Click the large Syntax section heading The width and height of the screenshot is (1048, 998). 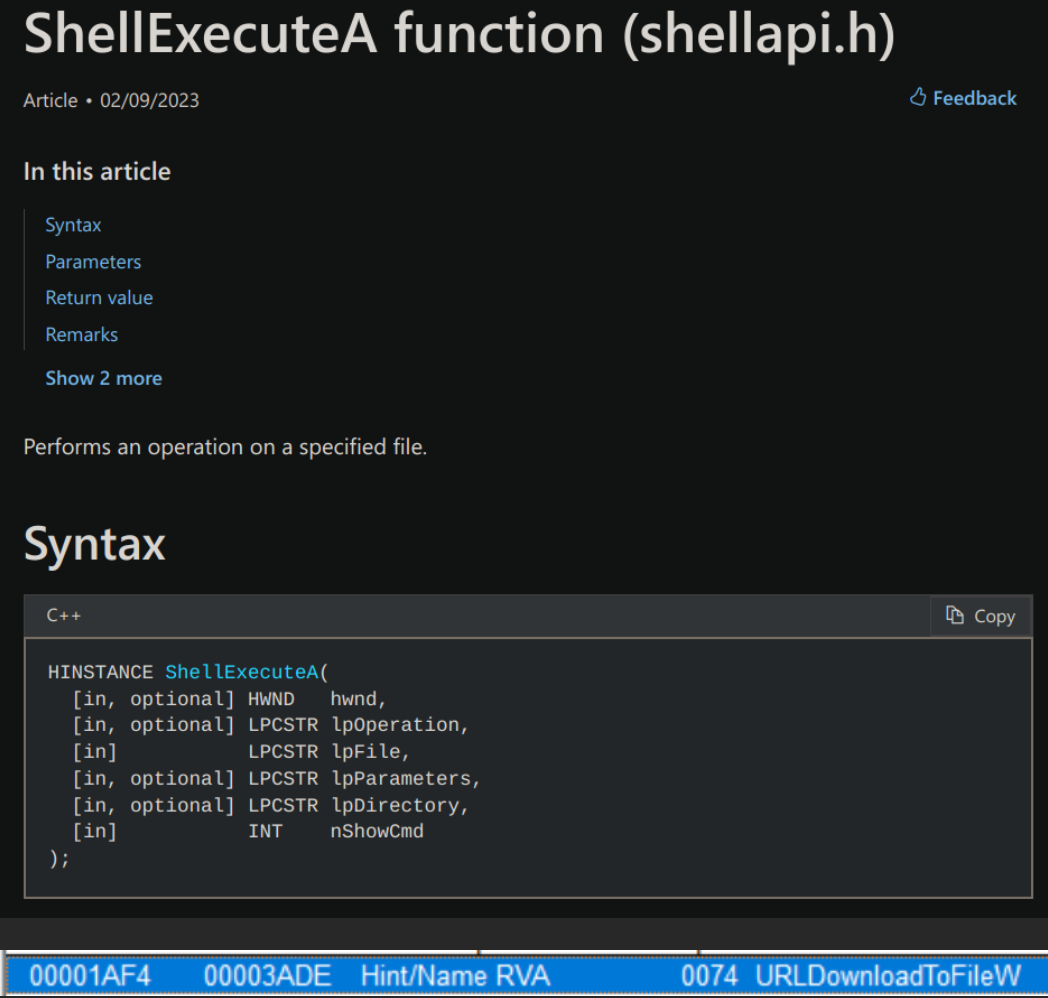[x=95, y=545]
